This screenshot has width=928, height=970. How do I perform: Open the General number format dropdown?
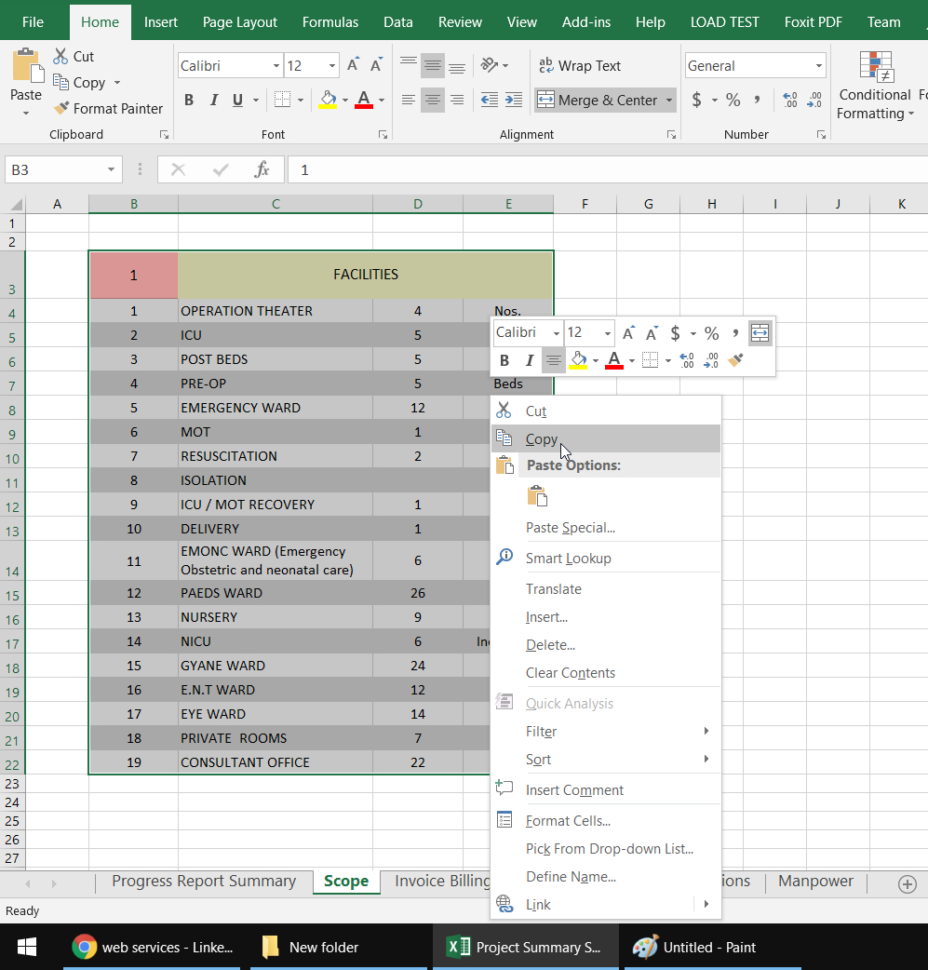818,66
